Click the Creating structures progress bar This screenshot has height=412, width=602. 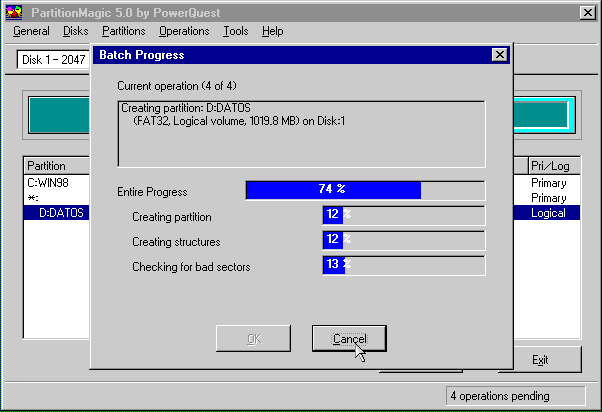(404, 240)
